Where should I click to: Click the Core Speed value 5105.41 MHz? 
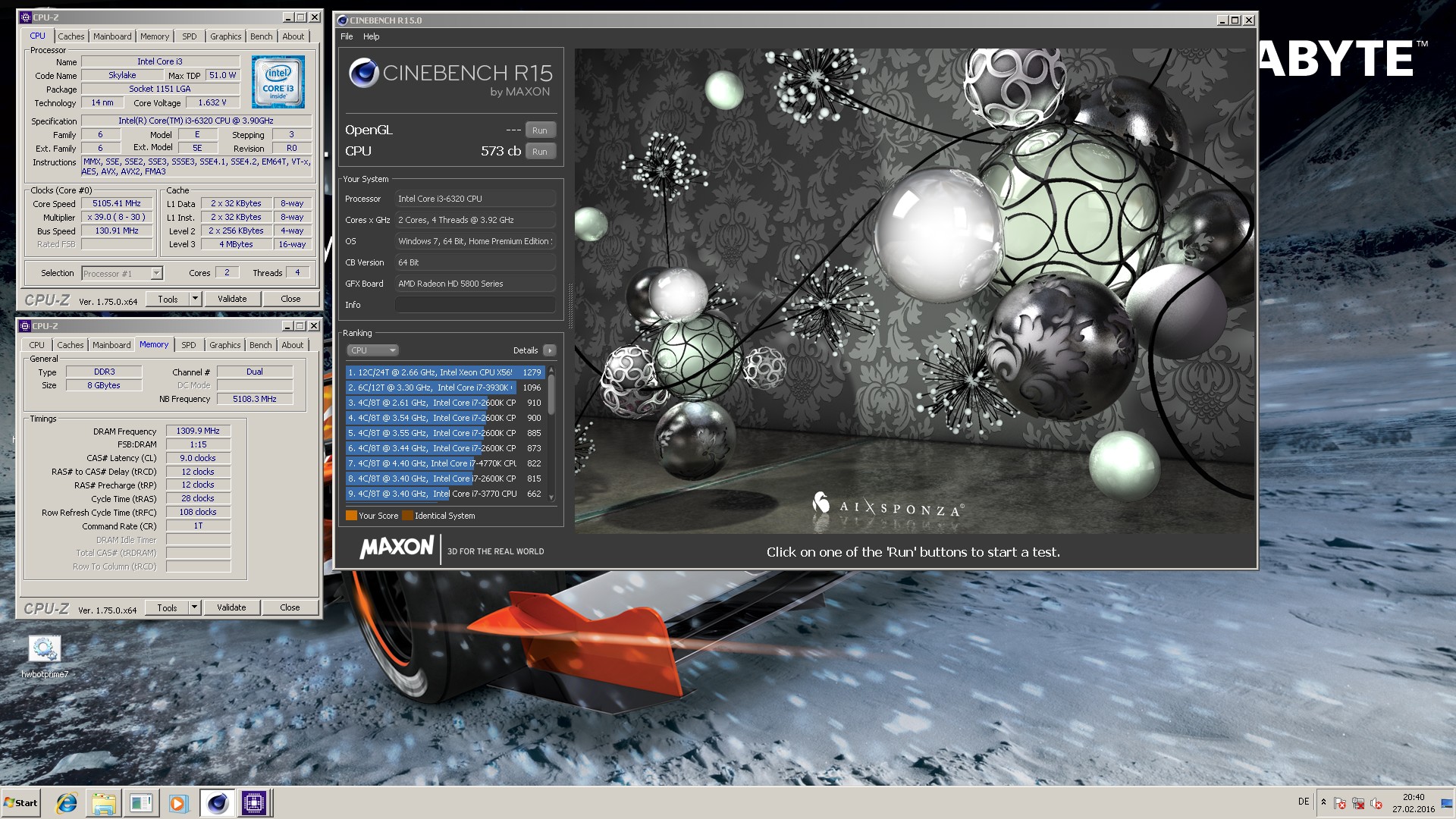tap(117, 204)
